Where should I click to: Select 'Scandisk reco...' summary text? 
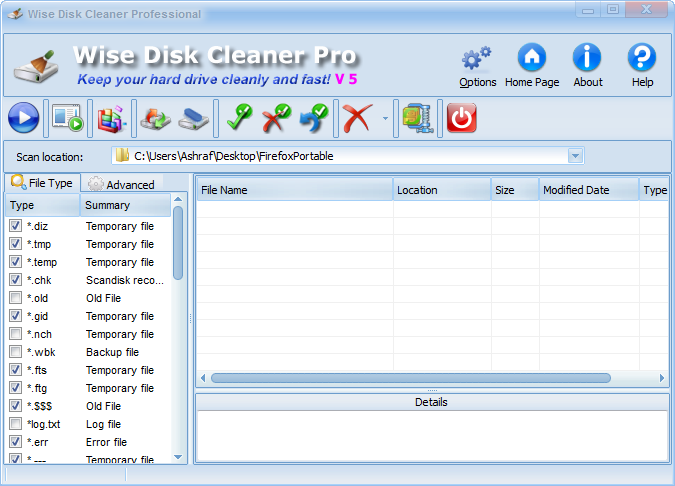[125, 280]
